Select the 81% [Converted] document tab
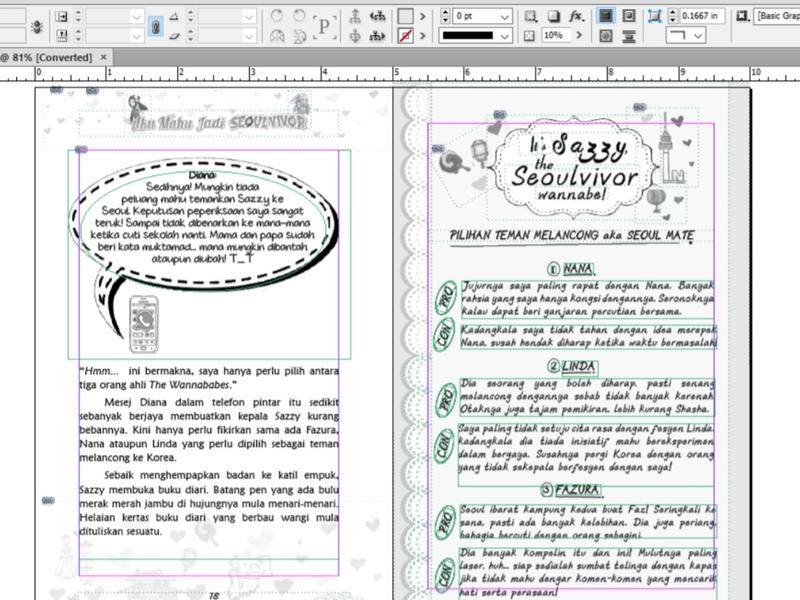Screen dimensions: 800x600 [48, 58]
